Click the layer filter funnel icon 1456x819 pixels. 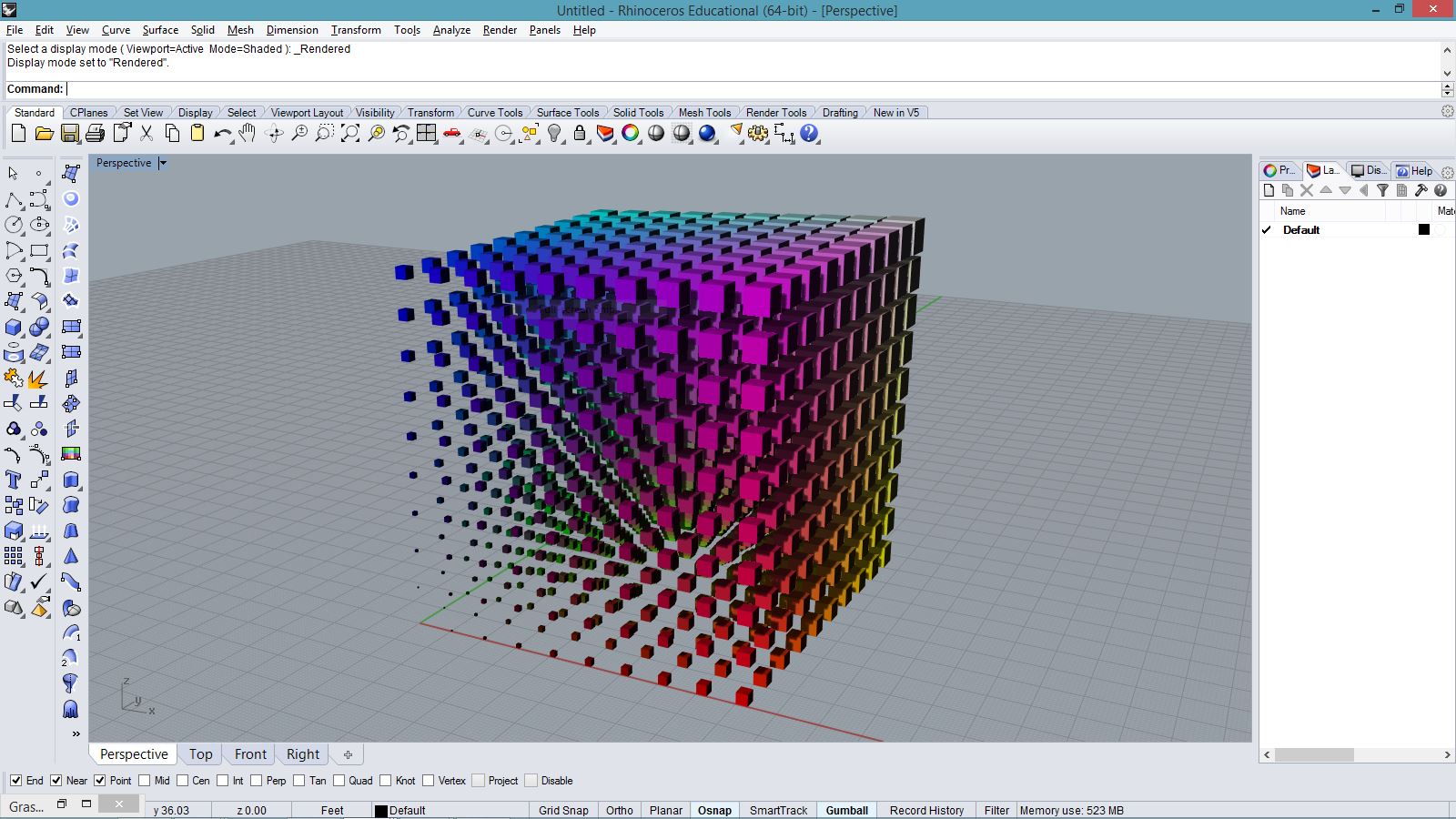[x=1382, y=190]
